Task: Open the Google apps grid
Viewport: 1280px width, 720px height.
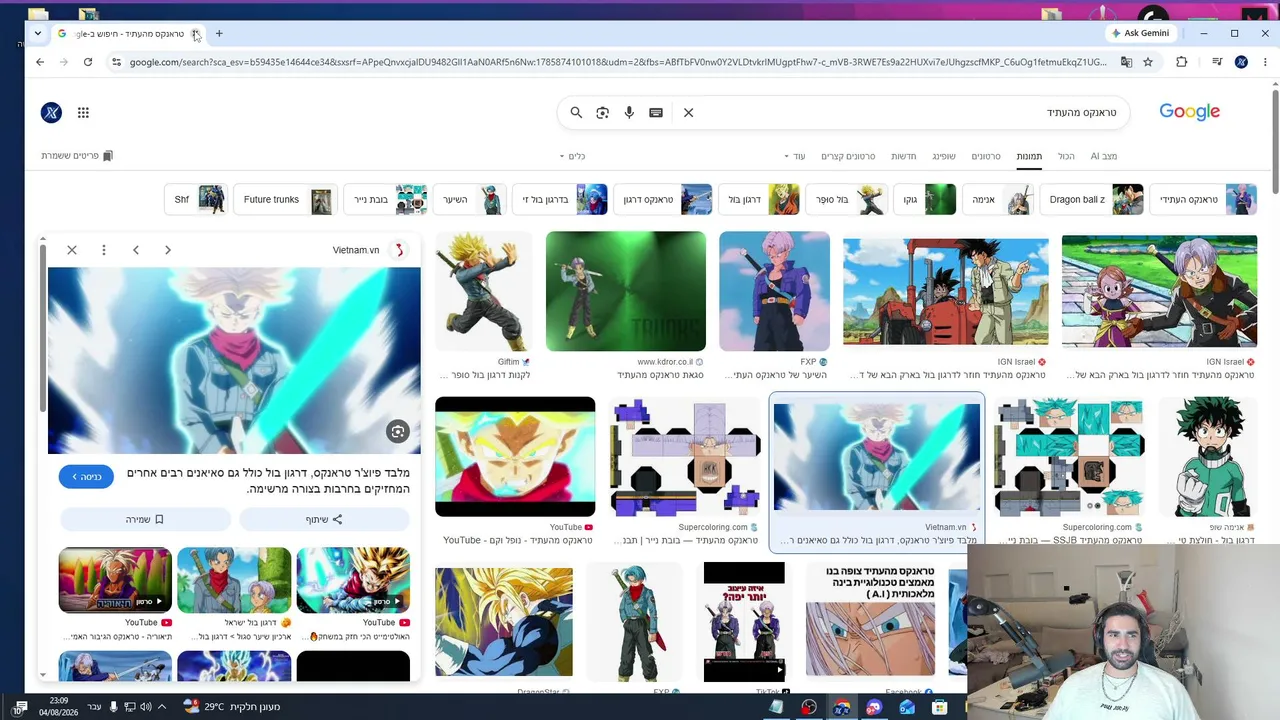Action: [83, 113]
